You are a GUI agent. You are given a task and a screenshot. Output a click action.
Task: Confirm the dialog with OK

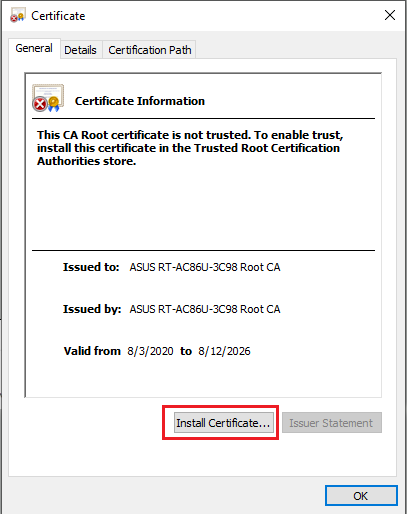tap(361, 496)
